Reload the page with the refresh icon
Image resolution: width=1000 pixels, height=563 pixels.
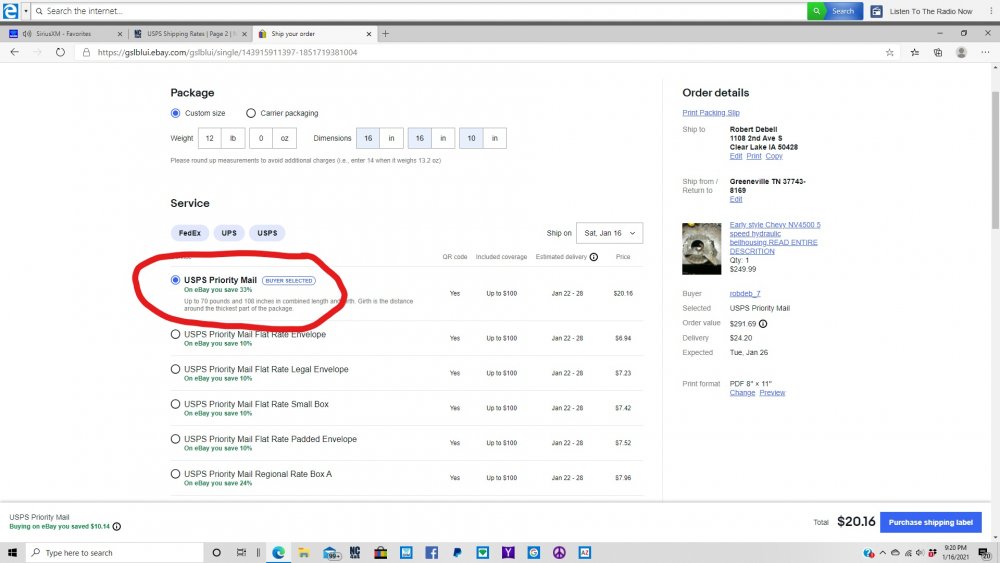60,52
